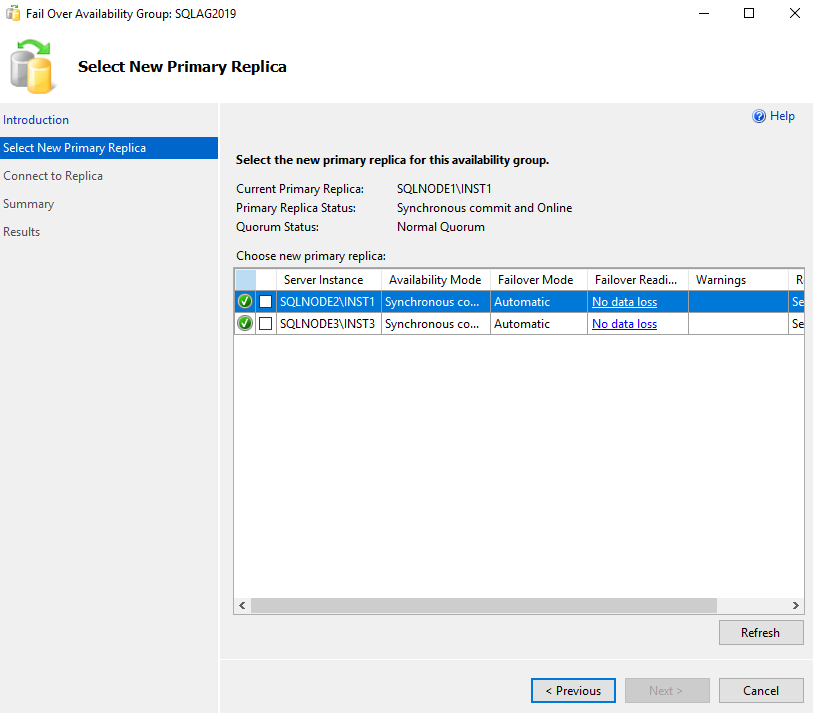Open No data loss link for SQLNODE3\INST3
Viewport: 813px width, 713px height.
[624, 324]
